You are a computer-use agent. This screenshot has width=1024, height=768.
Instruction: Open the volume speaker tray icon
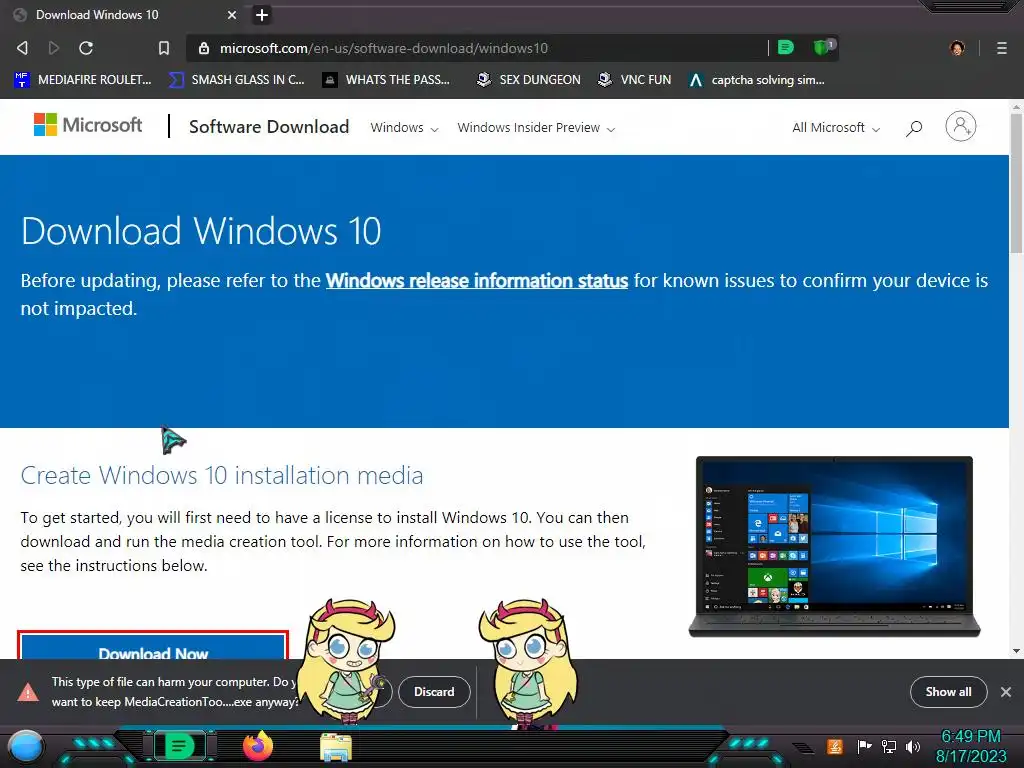point(913,746)
